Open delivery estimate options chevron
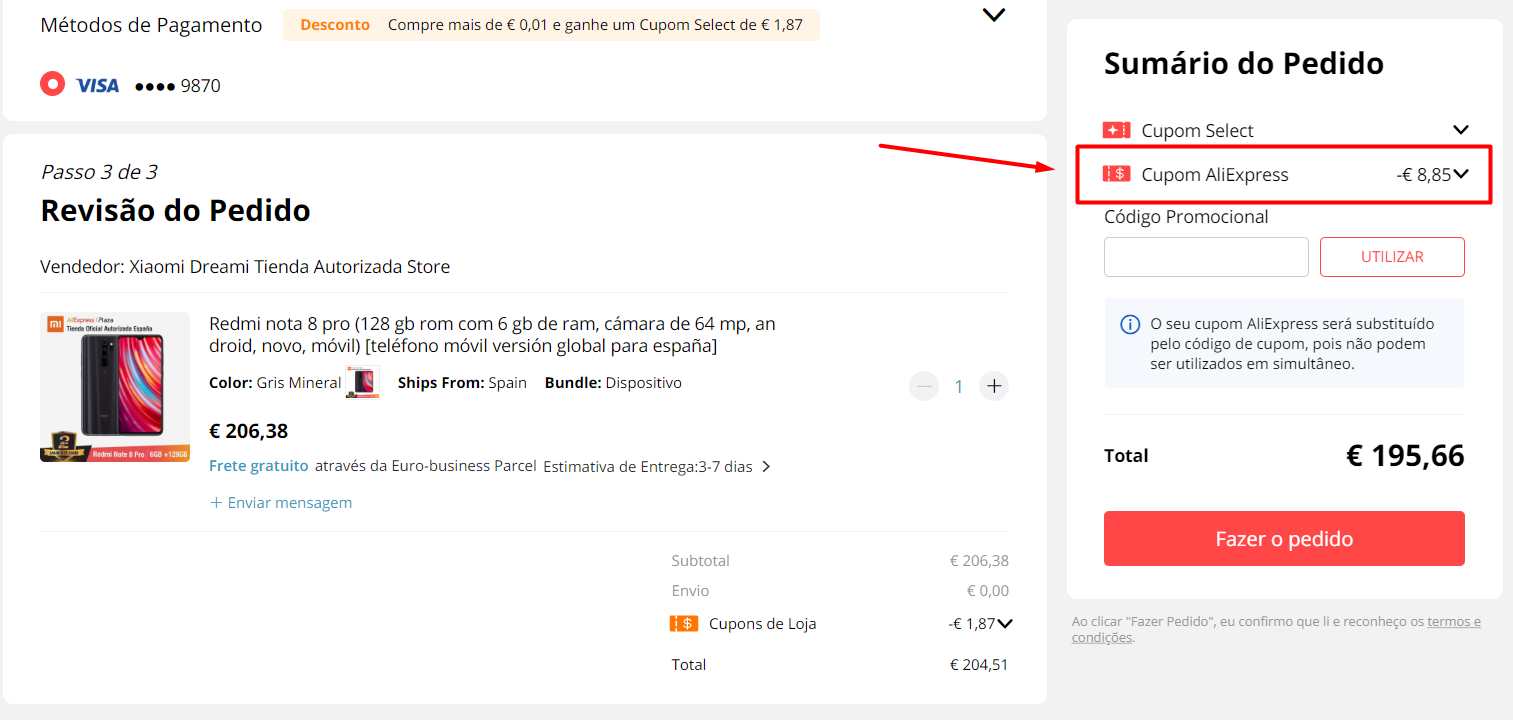 pyautogui.click(x=766, y=467)
